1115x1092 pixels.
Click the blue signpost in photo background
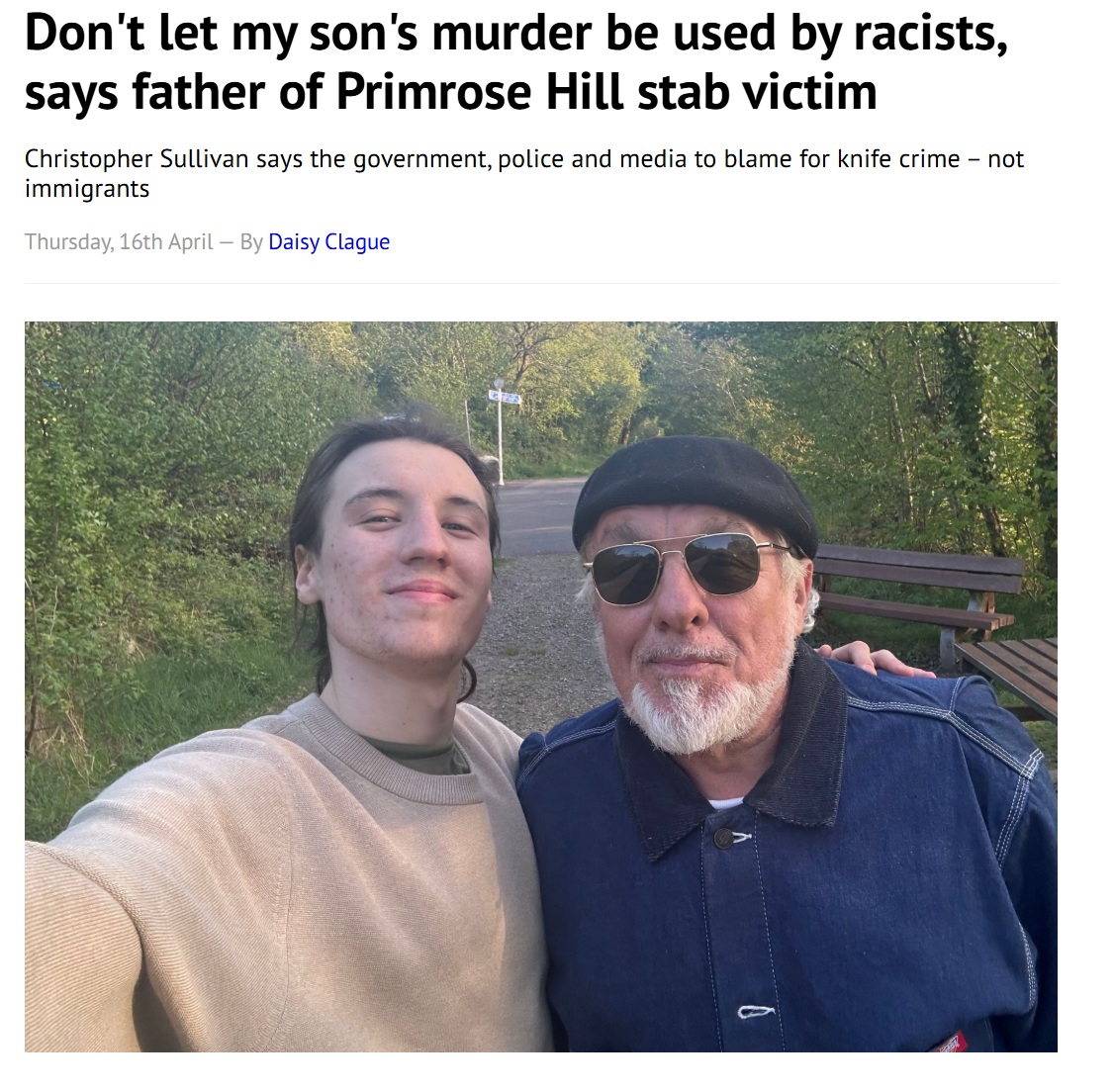[x=505, y=398]
